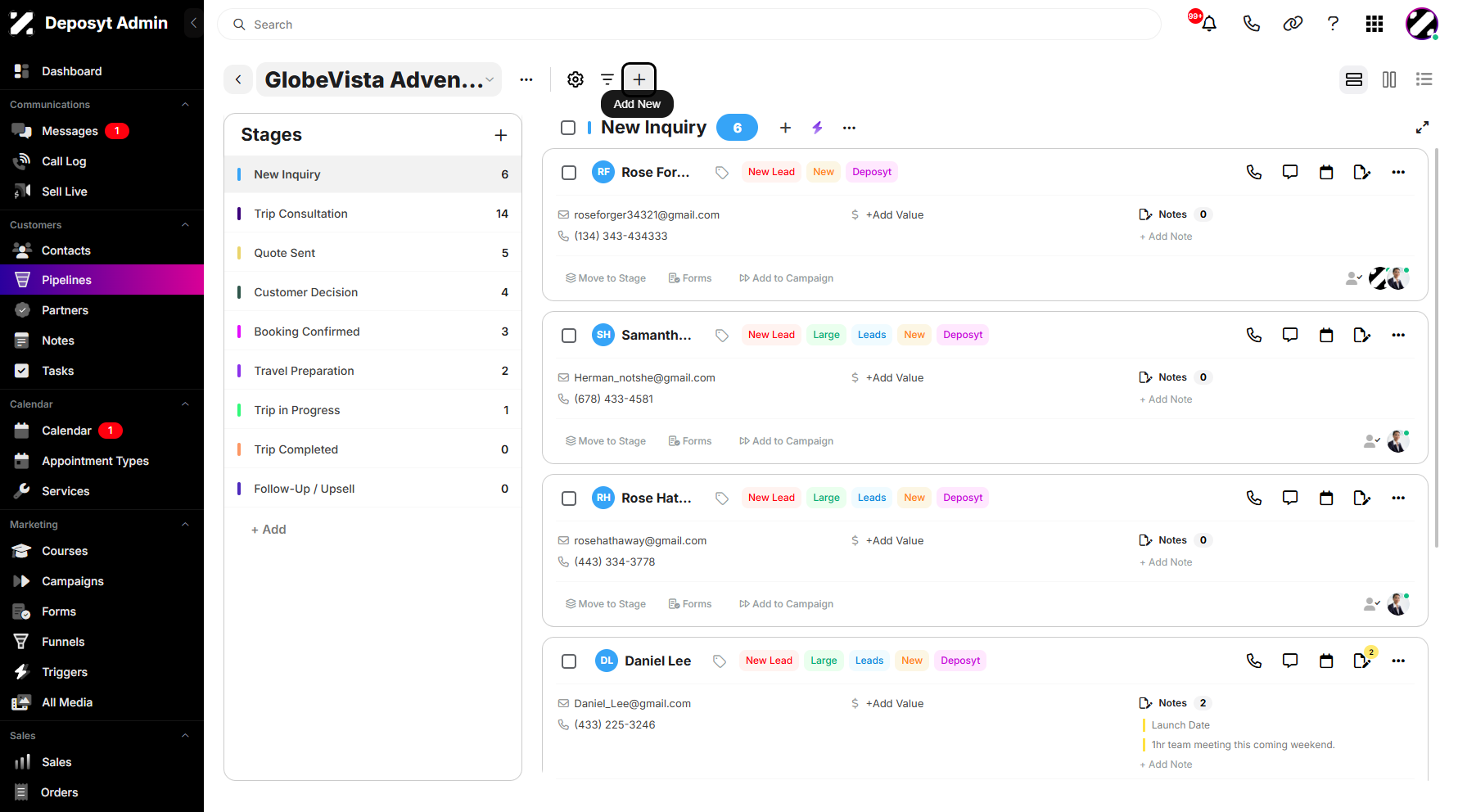Collapse the Sales sidebar section
The height and width of the screenshot is (812, 1458).
tap(185, 736)
